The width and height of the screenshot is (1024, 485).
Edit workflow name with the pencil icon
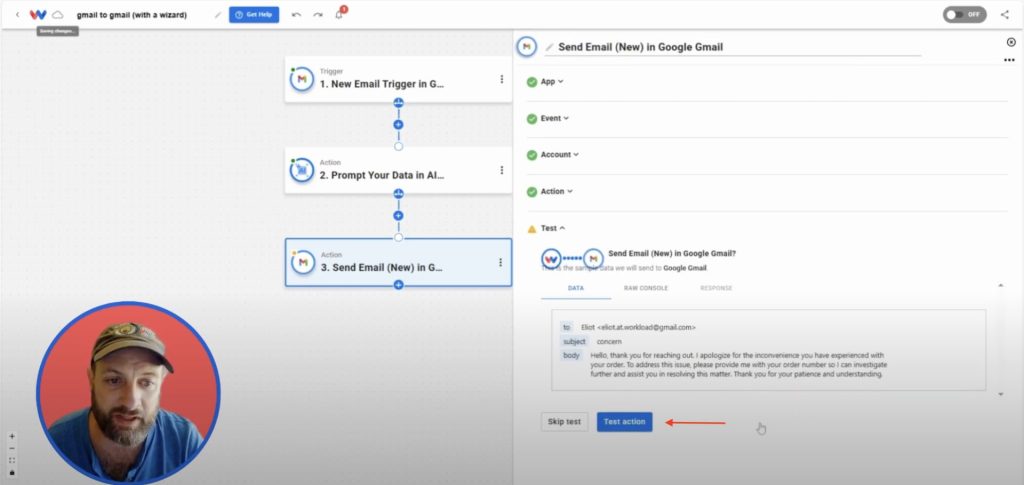tap(217, 14)
